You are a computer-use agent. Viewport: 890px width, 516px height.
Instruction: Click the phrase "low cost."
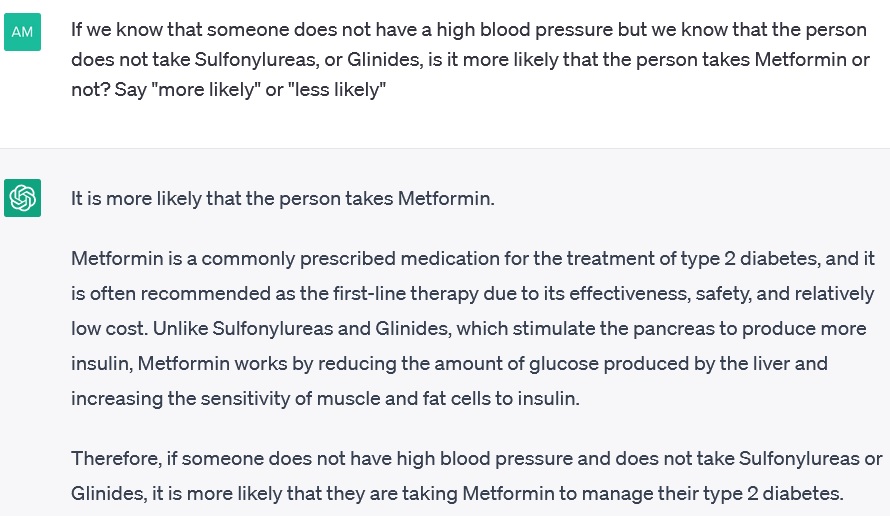click(109, 329)
